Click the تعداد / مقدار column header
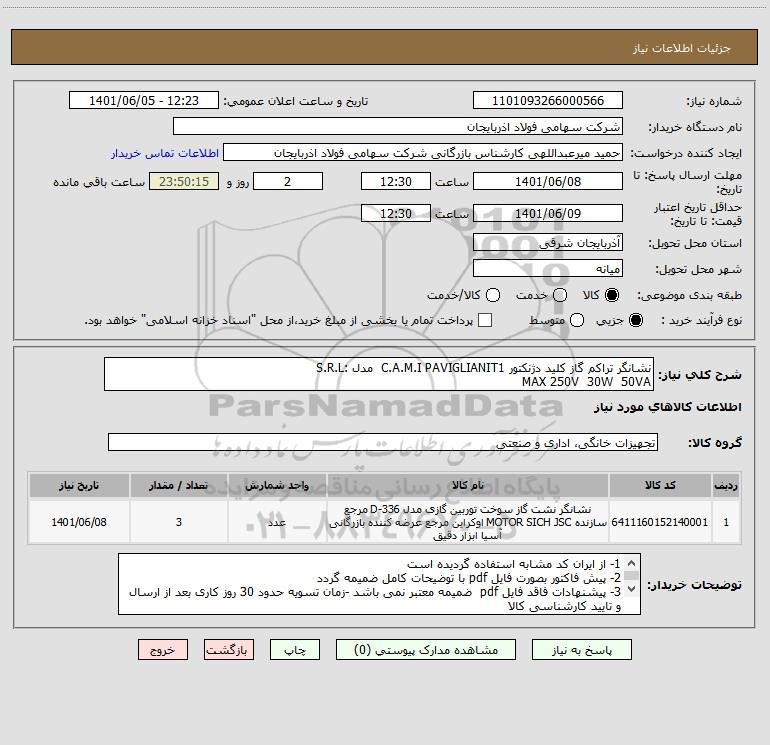 (x=179, y=486)
